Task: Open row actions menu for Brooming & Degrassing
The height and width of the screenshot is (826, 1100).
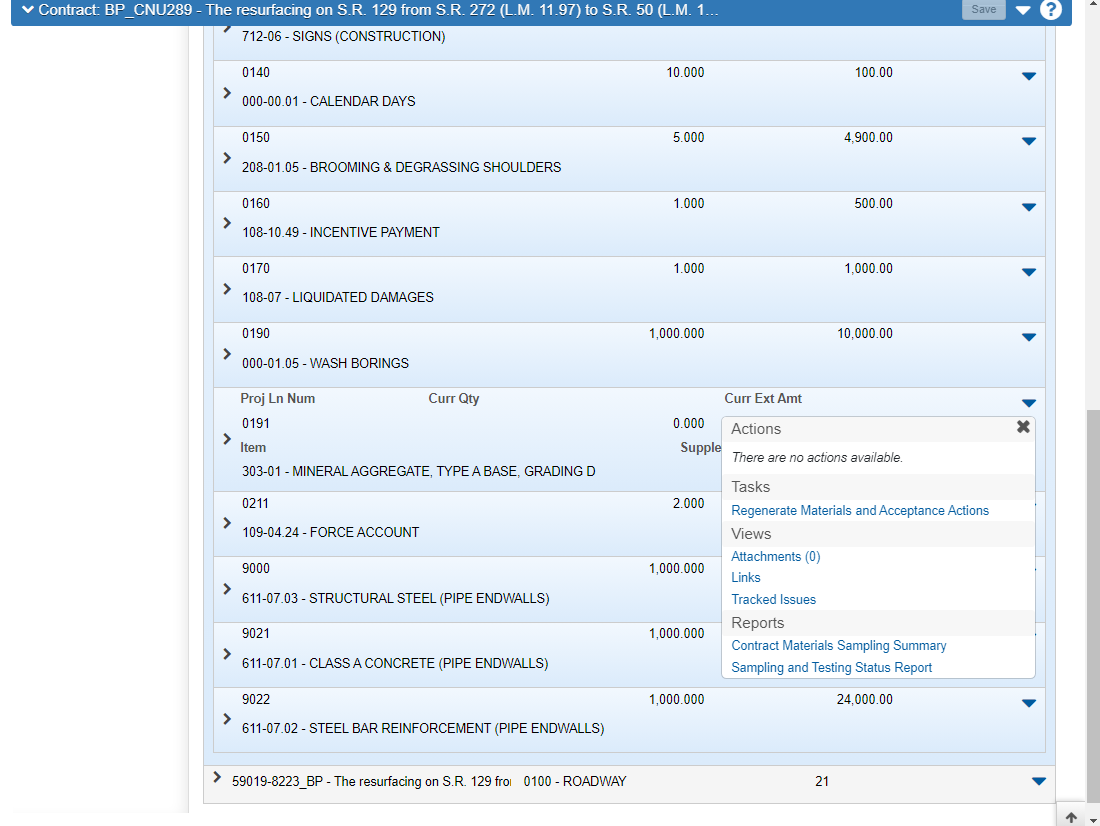Action: [1028, 141]
